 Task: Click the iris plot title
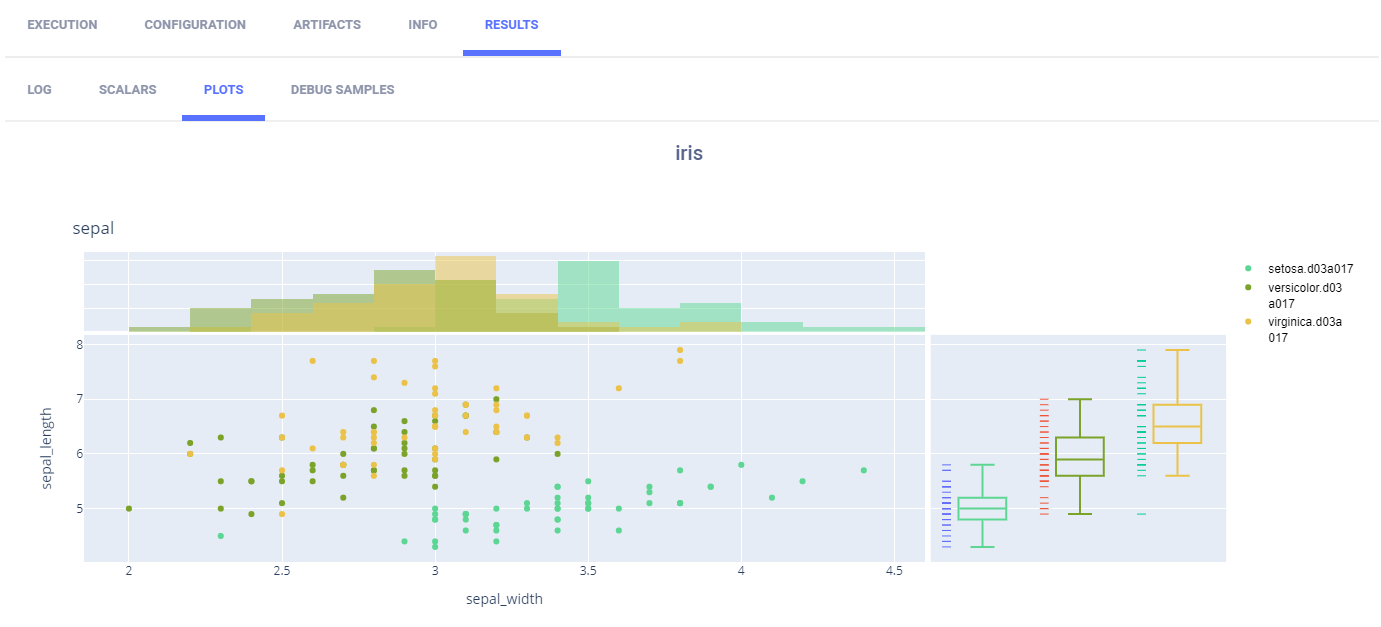[689, 154]
